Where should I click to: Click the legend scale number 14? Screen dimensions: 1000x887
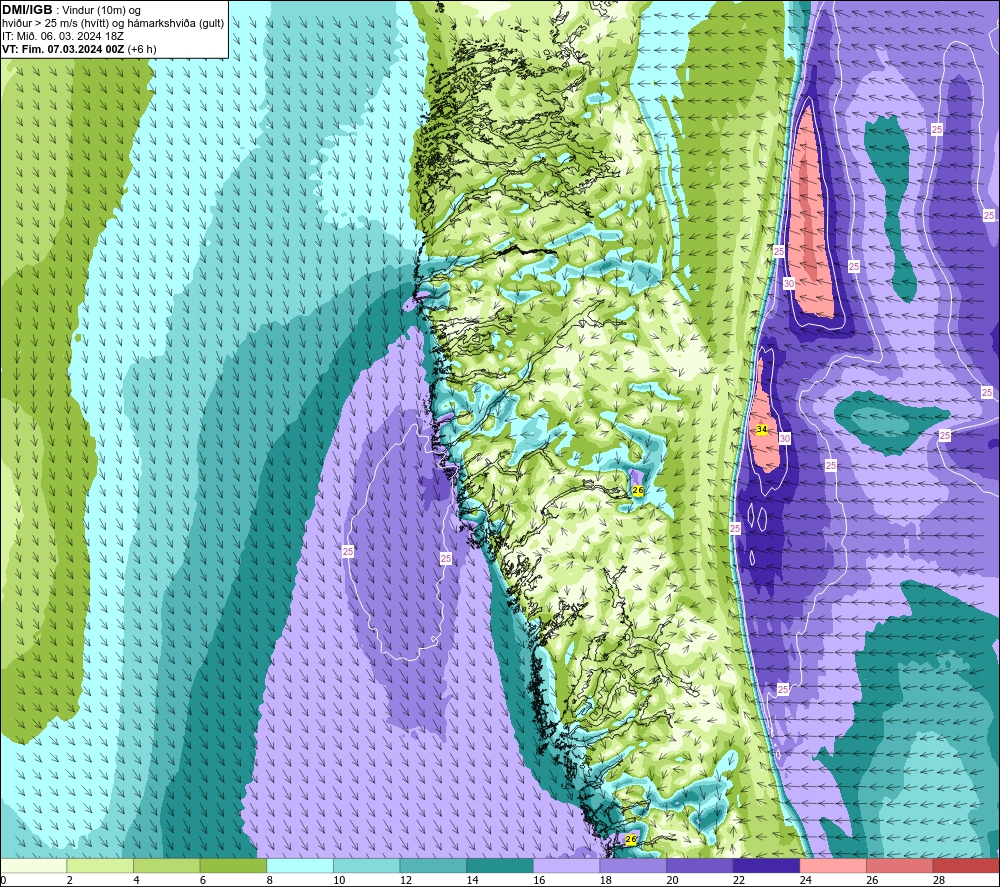coord(472,880)
